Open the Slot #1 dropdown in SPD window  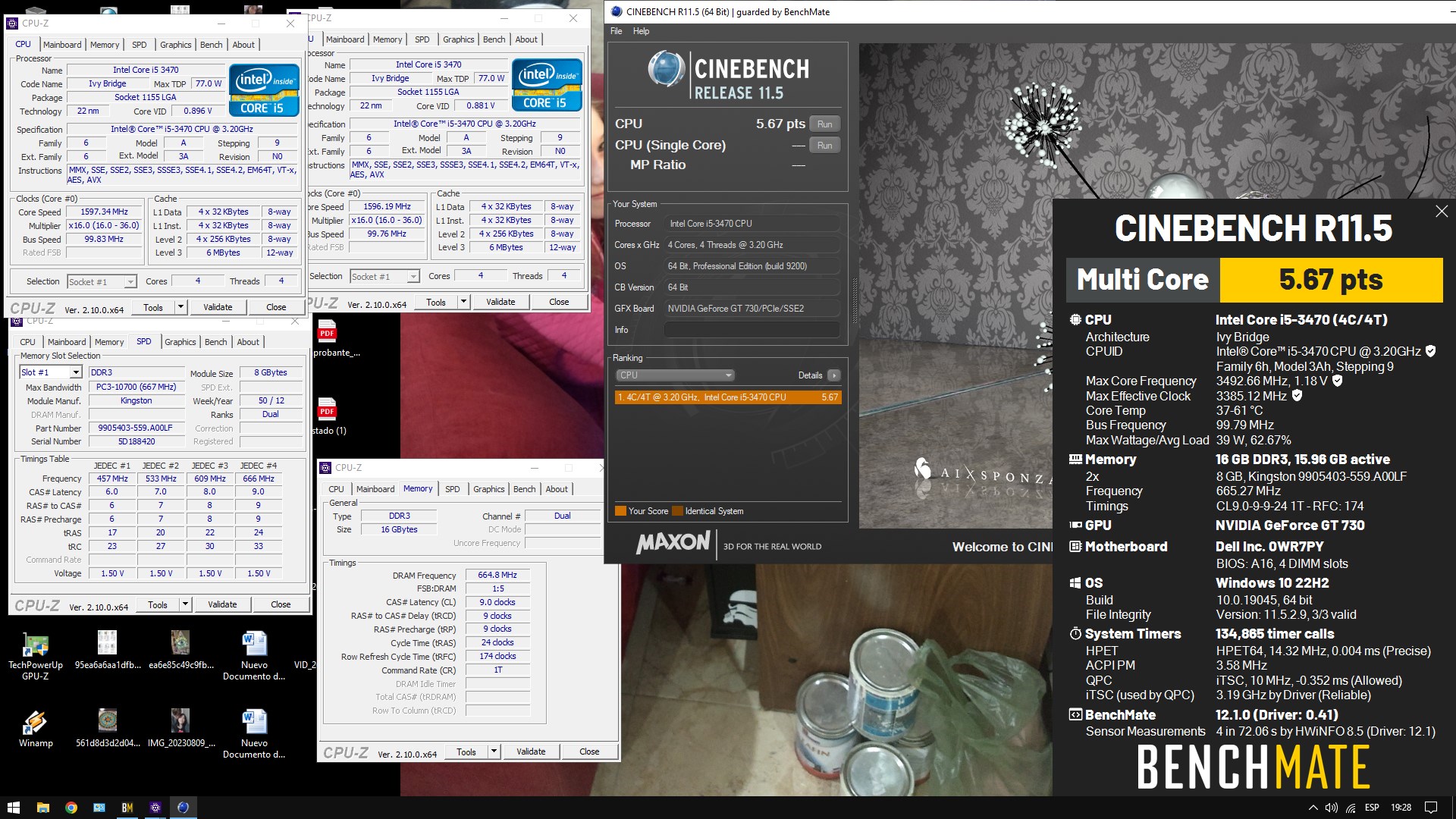tap(76, 372)
